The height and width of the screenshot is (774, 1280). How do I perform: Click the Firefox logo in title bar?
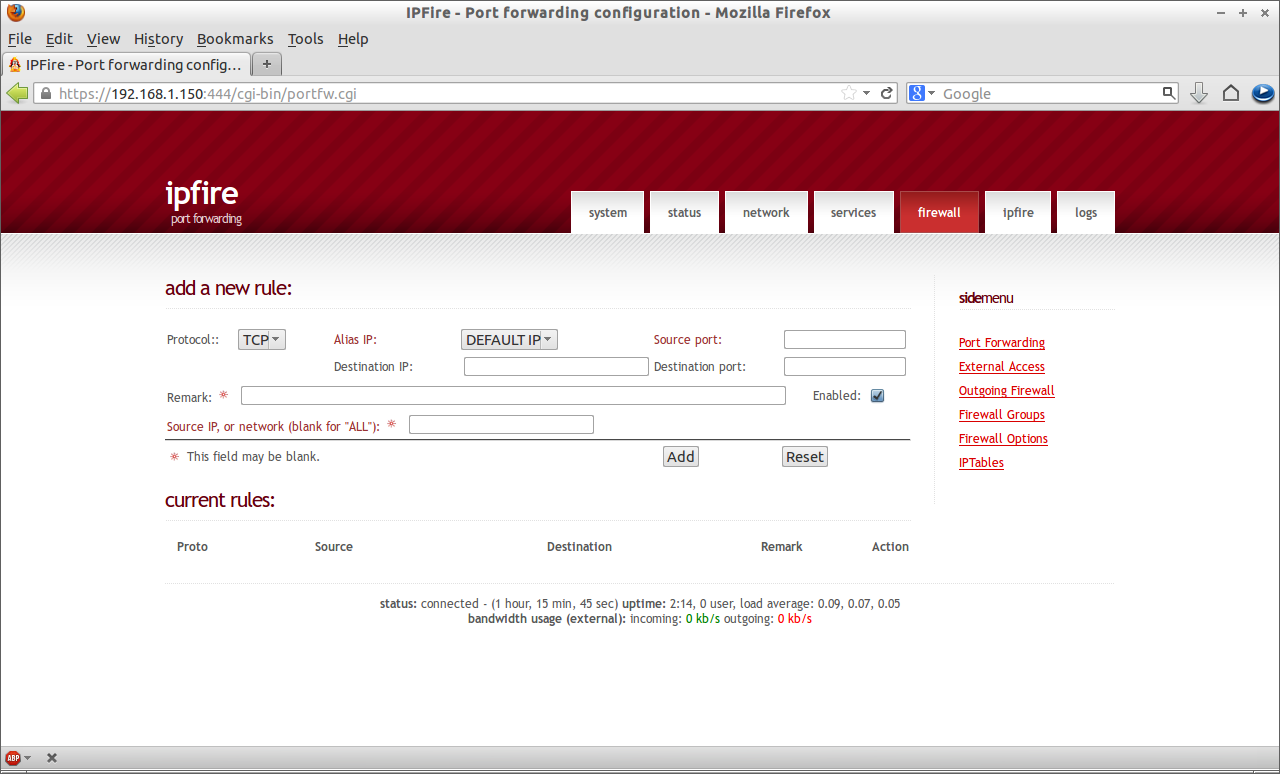coord(16,13)
